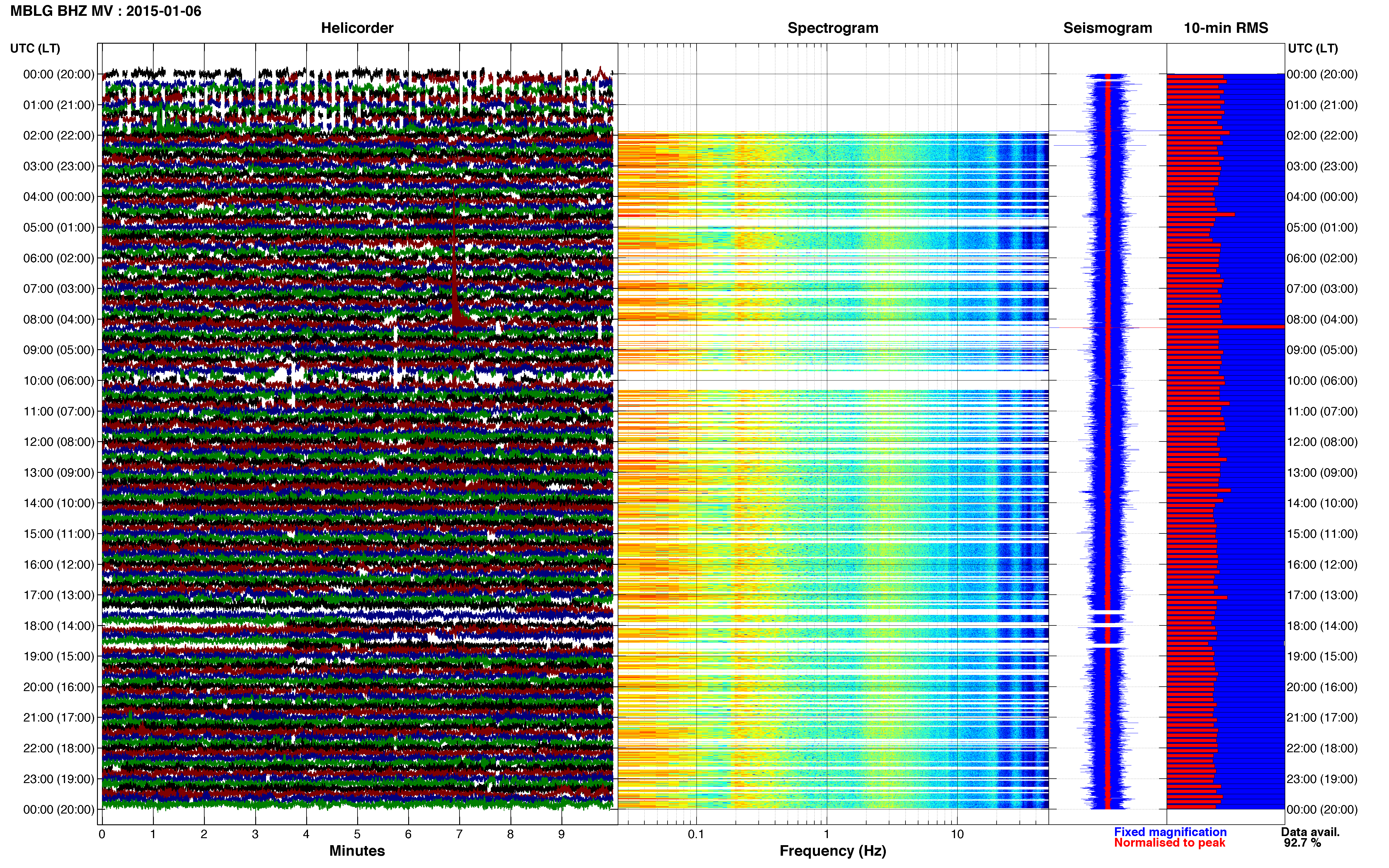1389x868 pixels.
Task: Click the '5' tick on the Minutes axis
Action: click(x=357, y=835)
